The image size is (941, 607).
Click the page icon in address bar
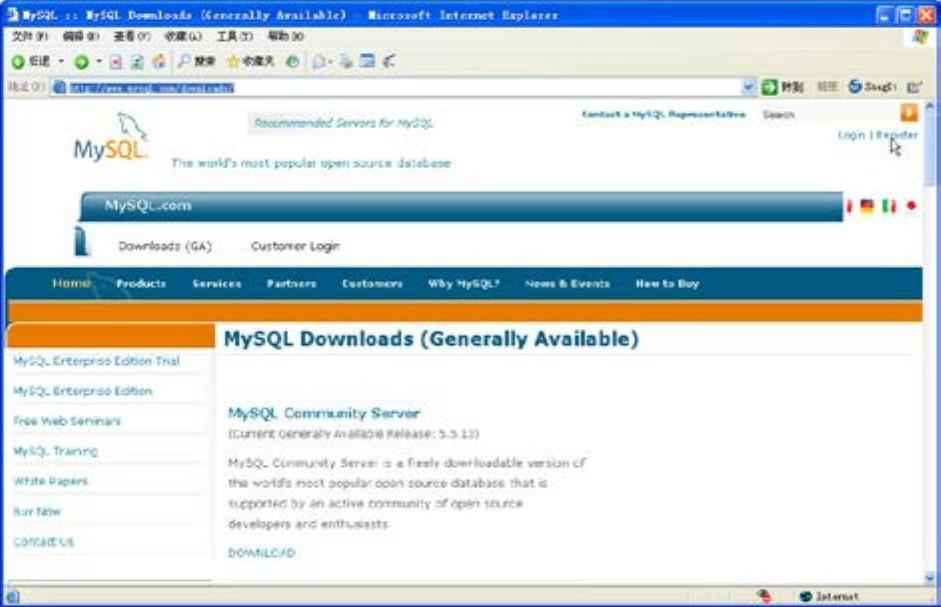[59, 88]
